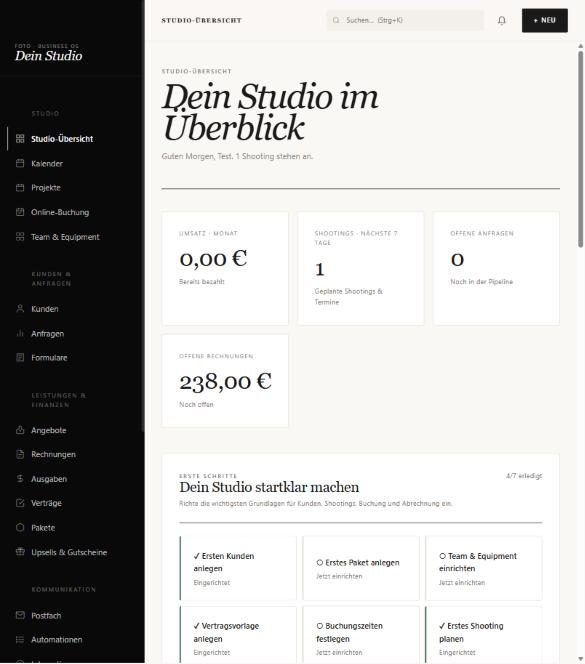
Task: Click the Studio-Übersicht grid icon in sidebar
Action: point(20,139)
